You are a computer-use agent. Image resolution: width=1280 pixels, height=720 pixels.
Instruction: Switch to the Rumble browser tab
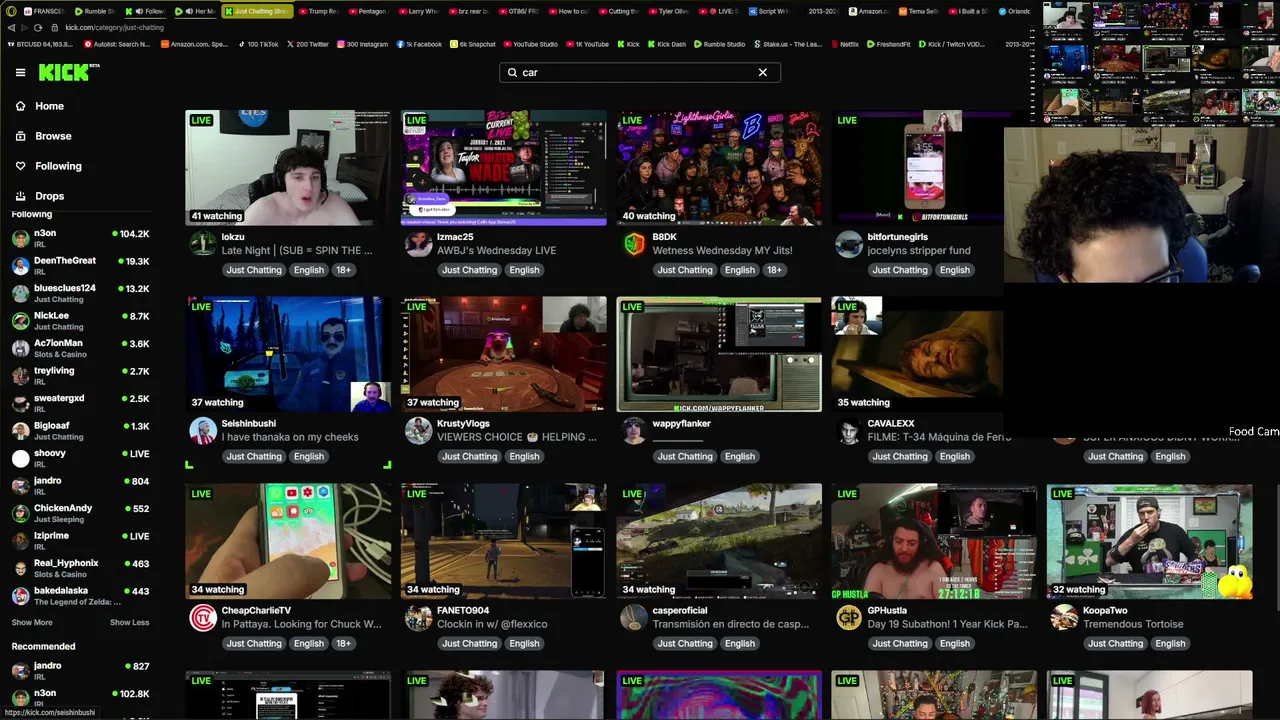[x=95, y=11]
